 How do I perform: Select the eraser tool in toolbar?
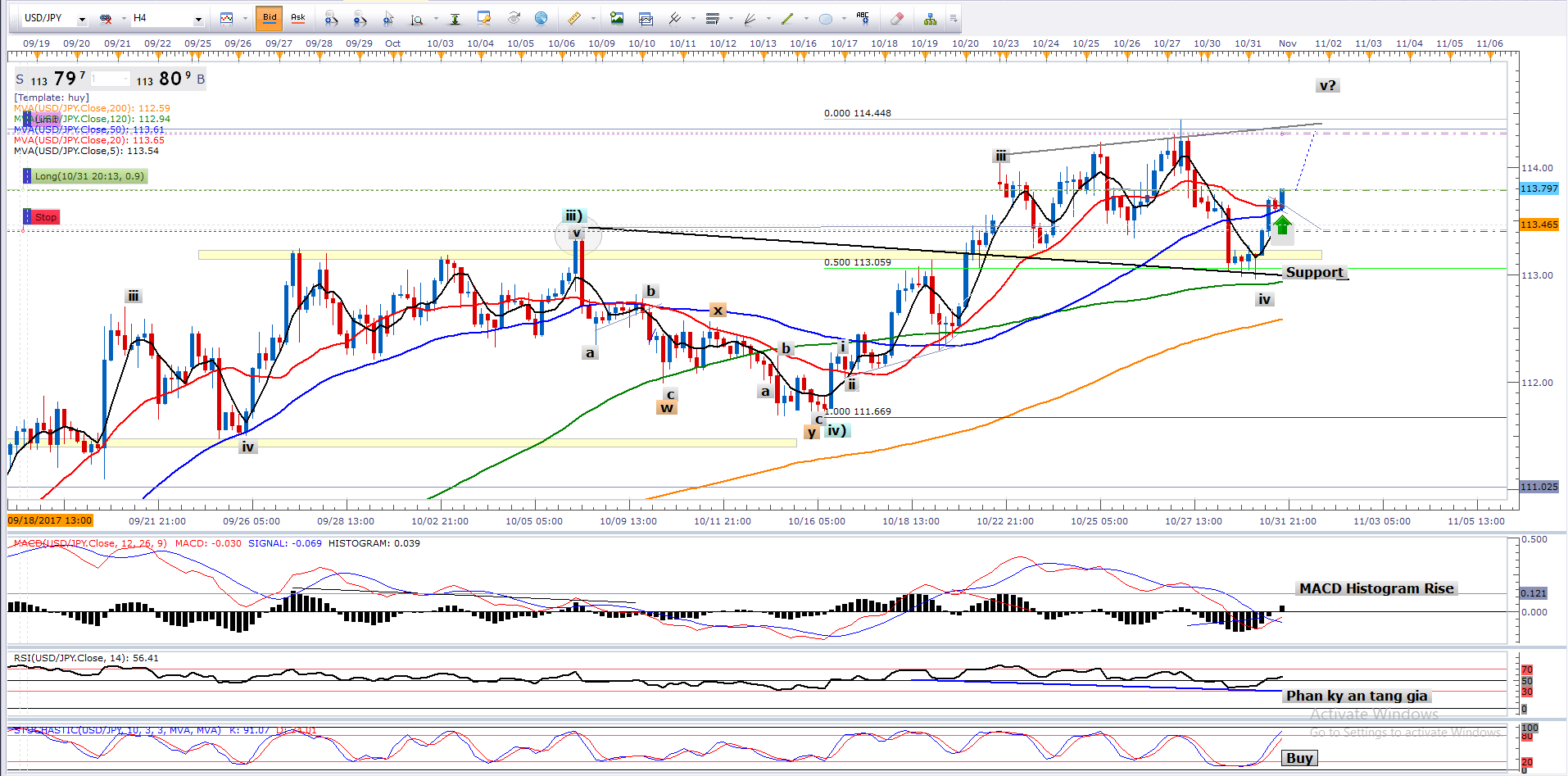(896, 18)
